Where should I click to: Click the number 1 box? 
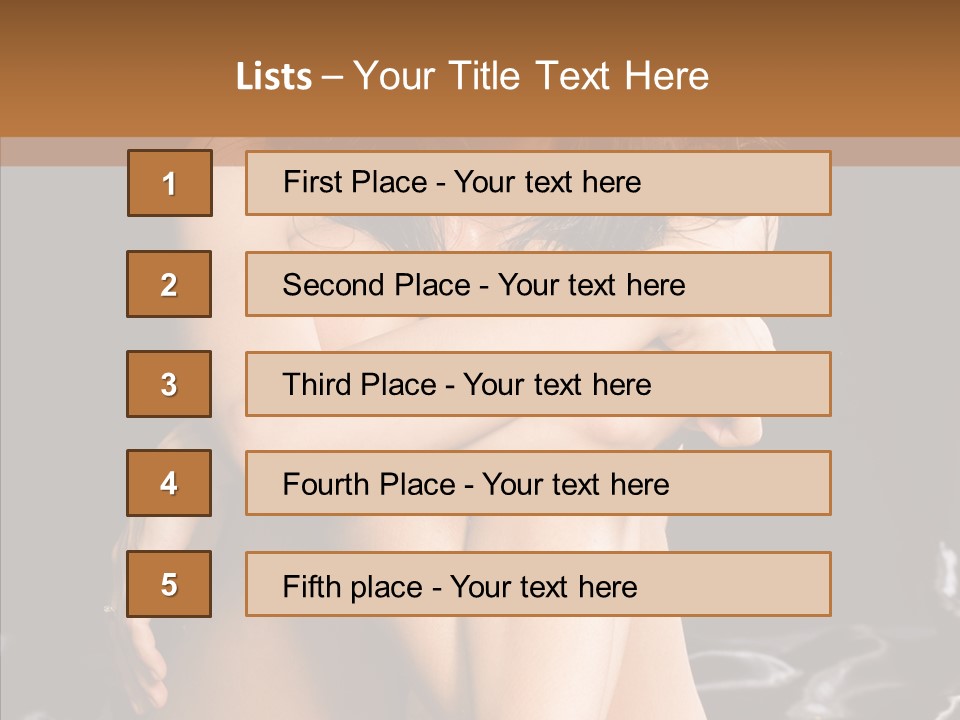[170, 183]
